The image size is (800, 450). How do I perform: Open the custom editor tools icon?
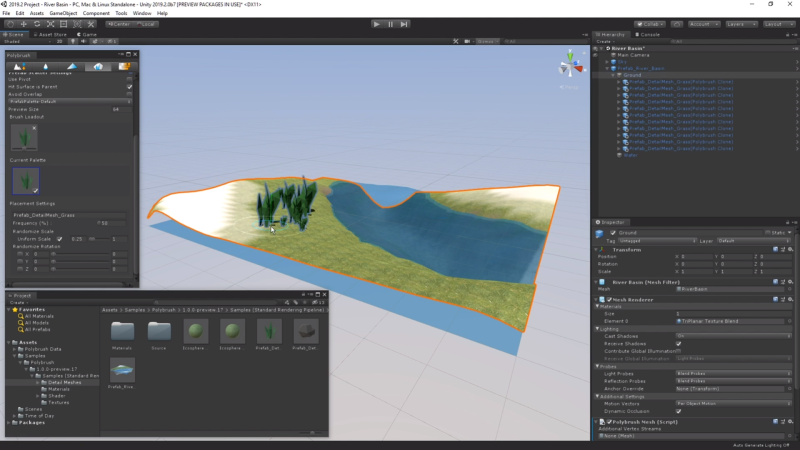pyautogui.click(x=91, y=24)
